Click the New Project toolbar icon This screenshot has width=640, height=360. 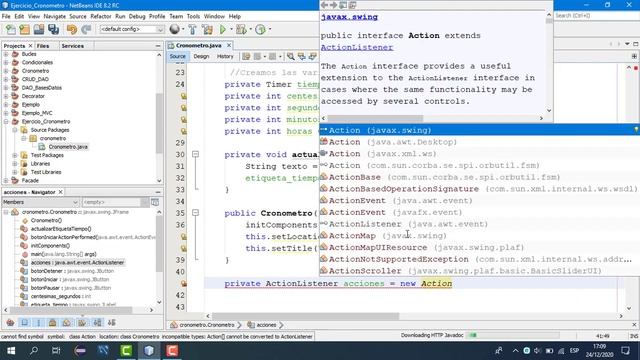(x=24, y=29)
